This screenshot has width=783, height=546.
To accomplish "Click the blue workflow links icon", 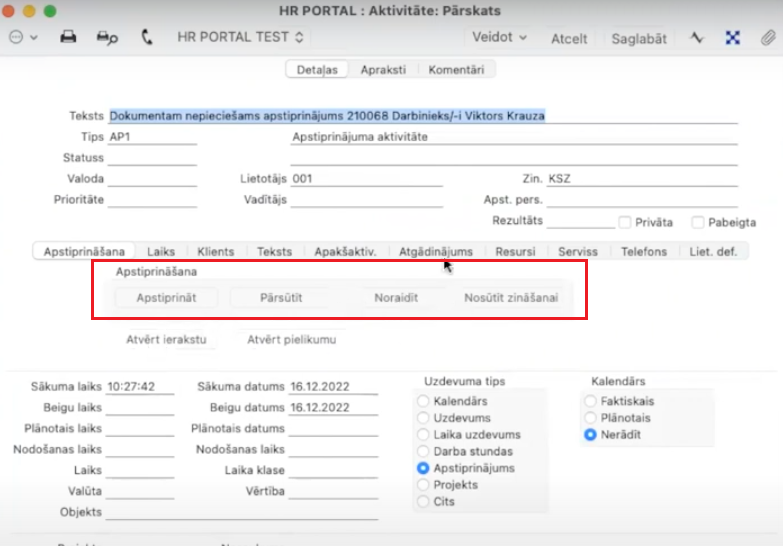I will pyautogui.click(x=733, y=37).
